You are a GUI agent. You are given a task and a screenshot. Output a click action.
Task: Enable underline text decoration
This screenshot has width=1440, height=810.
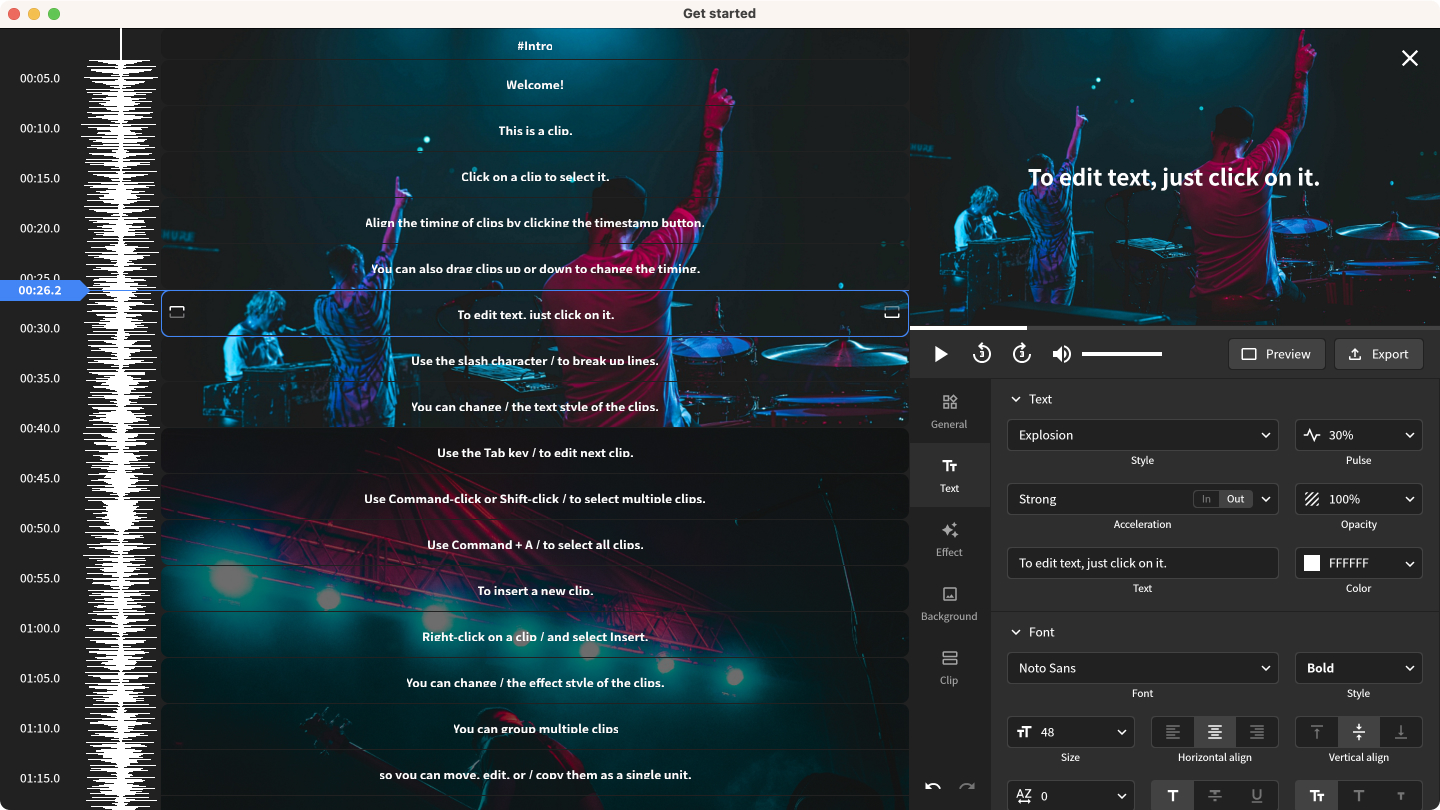(1257, 796)
